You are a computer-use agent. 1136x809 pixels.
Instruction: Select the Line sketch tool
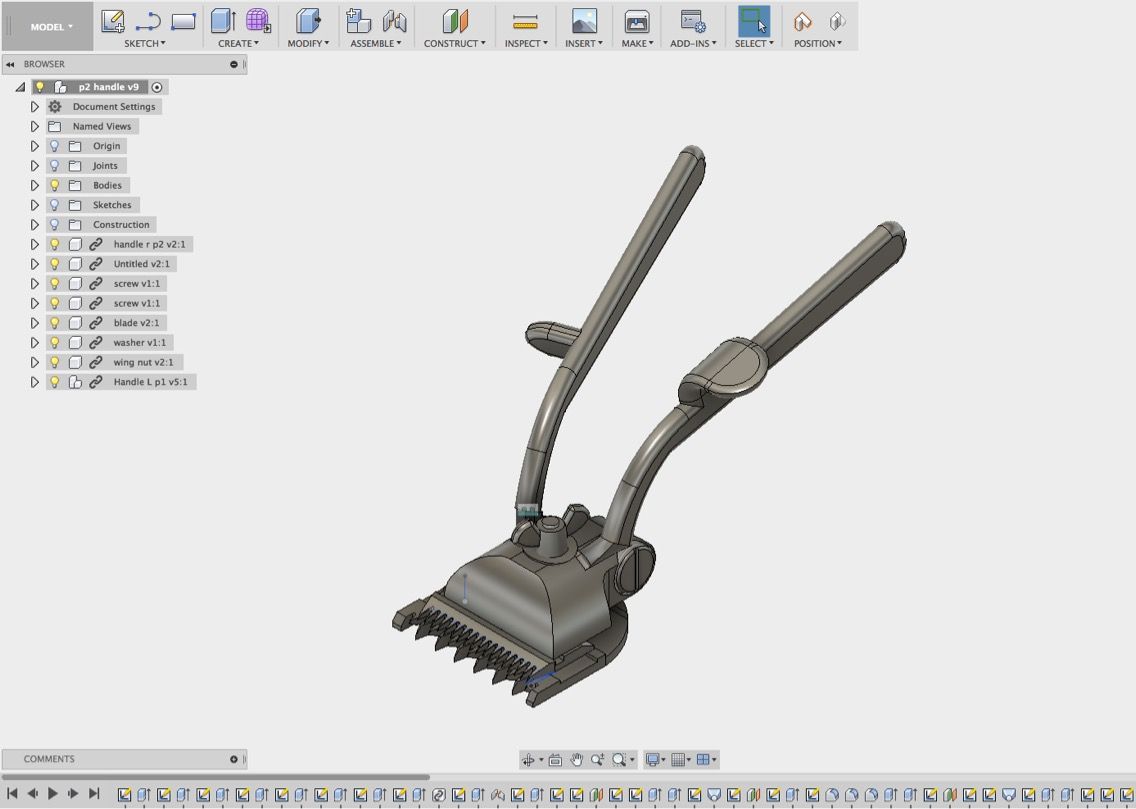click(148, 21)
